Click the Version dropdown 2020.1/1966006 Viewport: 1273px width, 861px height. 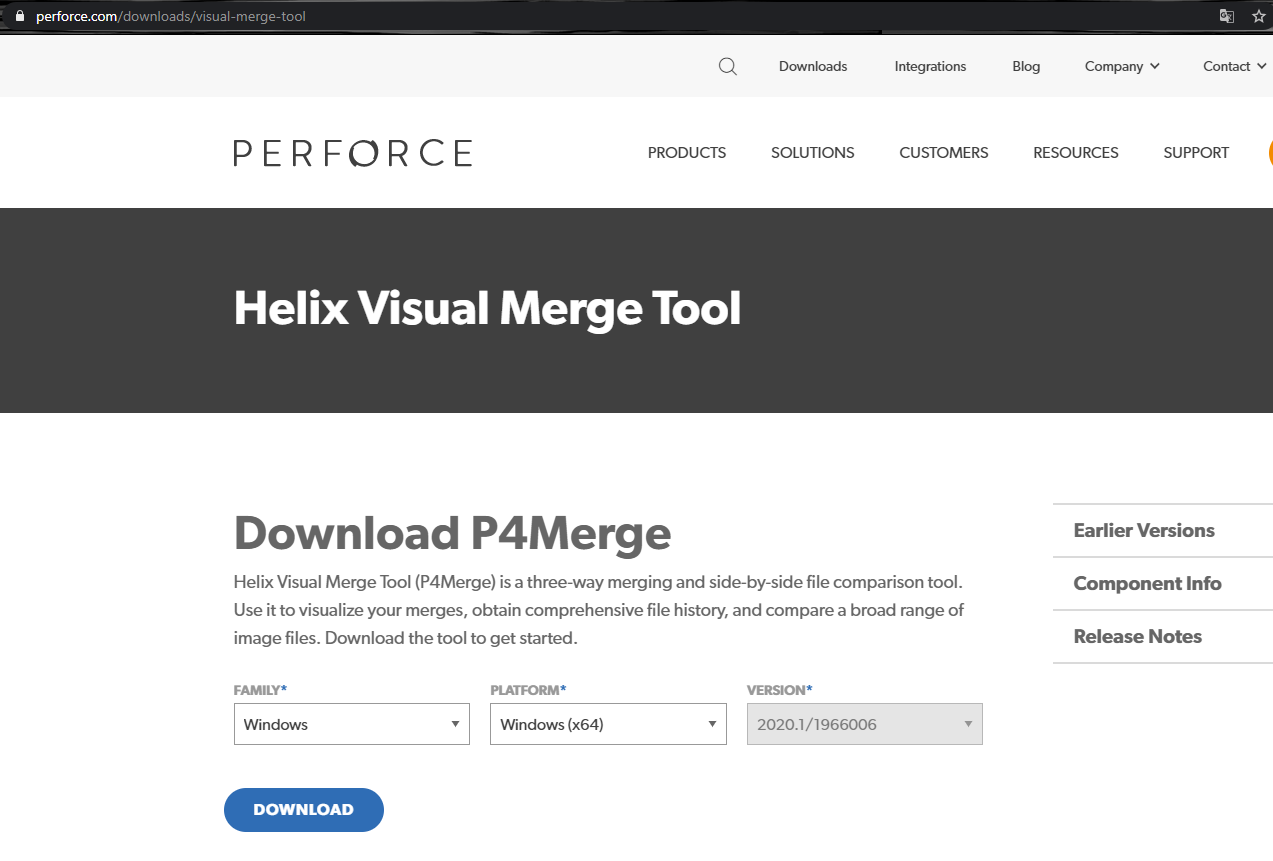(864, 724)
